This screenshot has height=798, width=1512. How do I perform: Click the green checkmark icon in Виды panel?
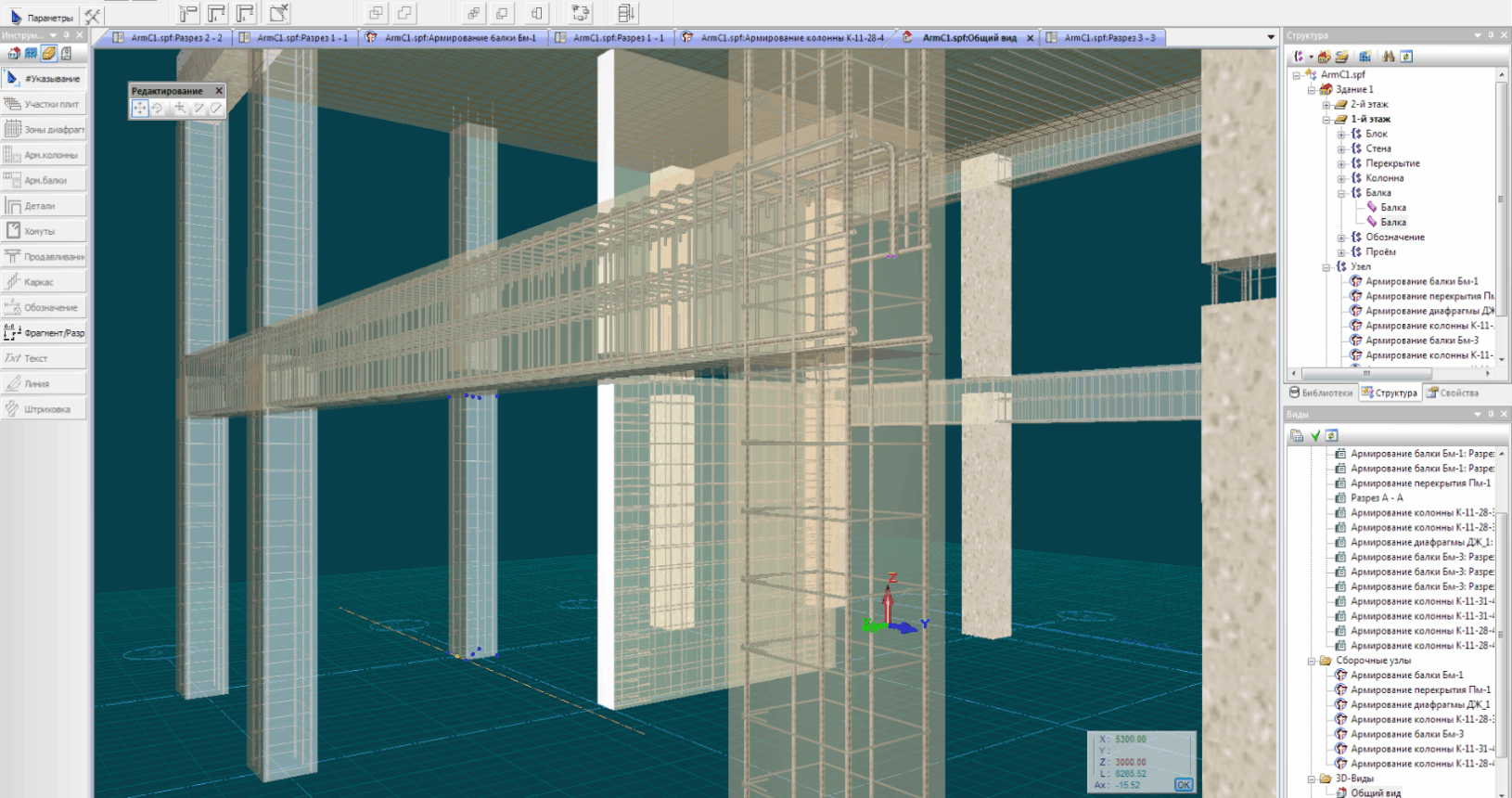pyautogui.click(x=1315, y=435)
